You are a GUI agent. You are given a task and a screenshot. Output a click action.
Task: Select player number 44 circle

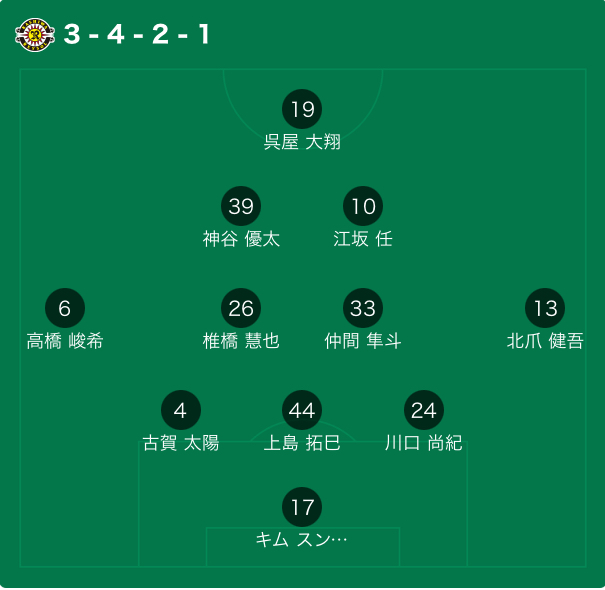tap(302, 410)
